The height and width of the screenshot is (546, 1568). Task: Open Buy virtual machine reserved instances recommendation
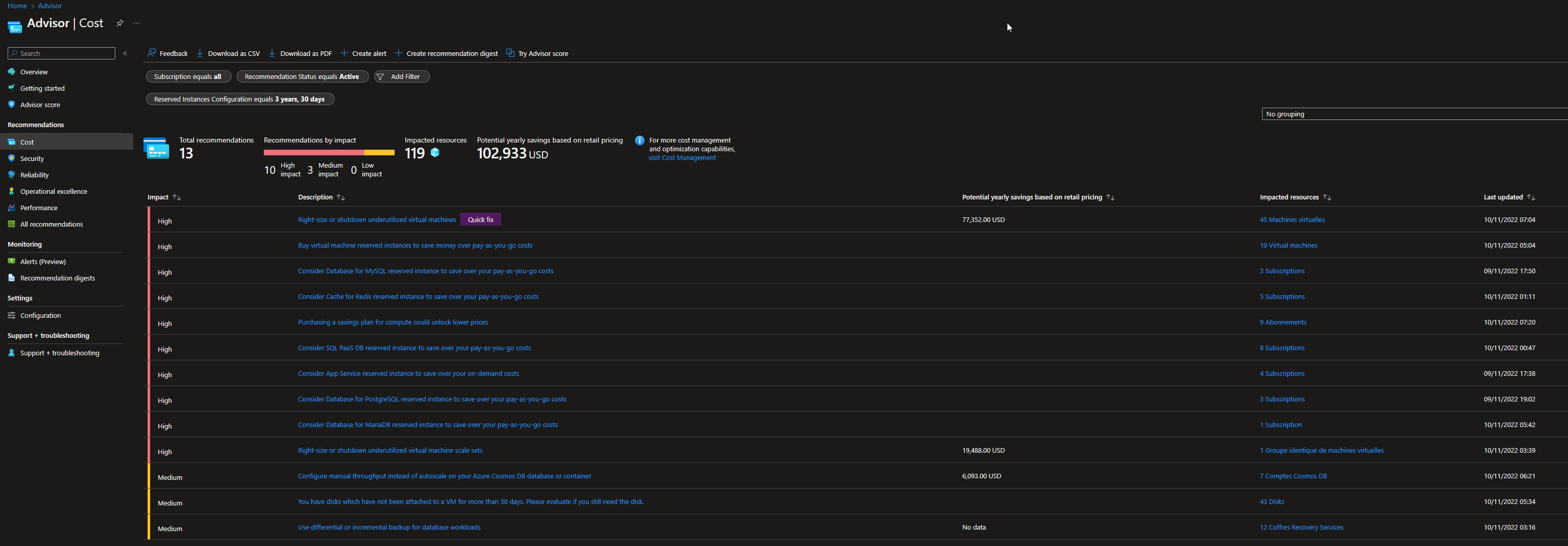(x=415, y=245)
